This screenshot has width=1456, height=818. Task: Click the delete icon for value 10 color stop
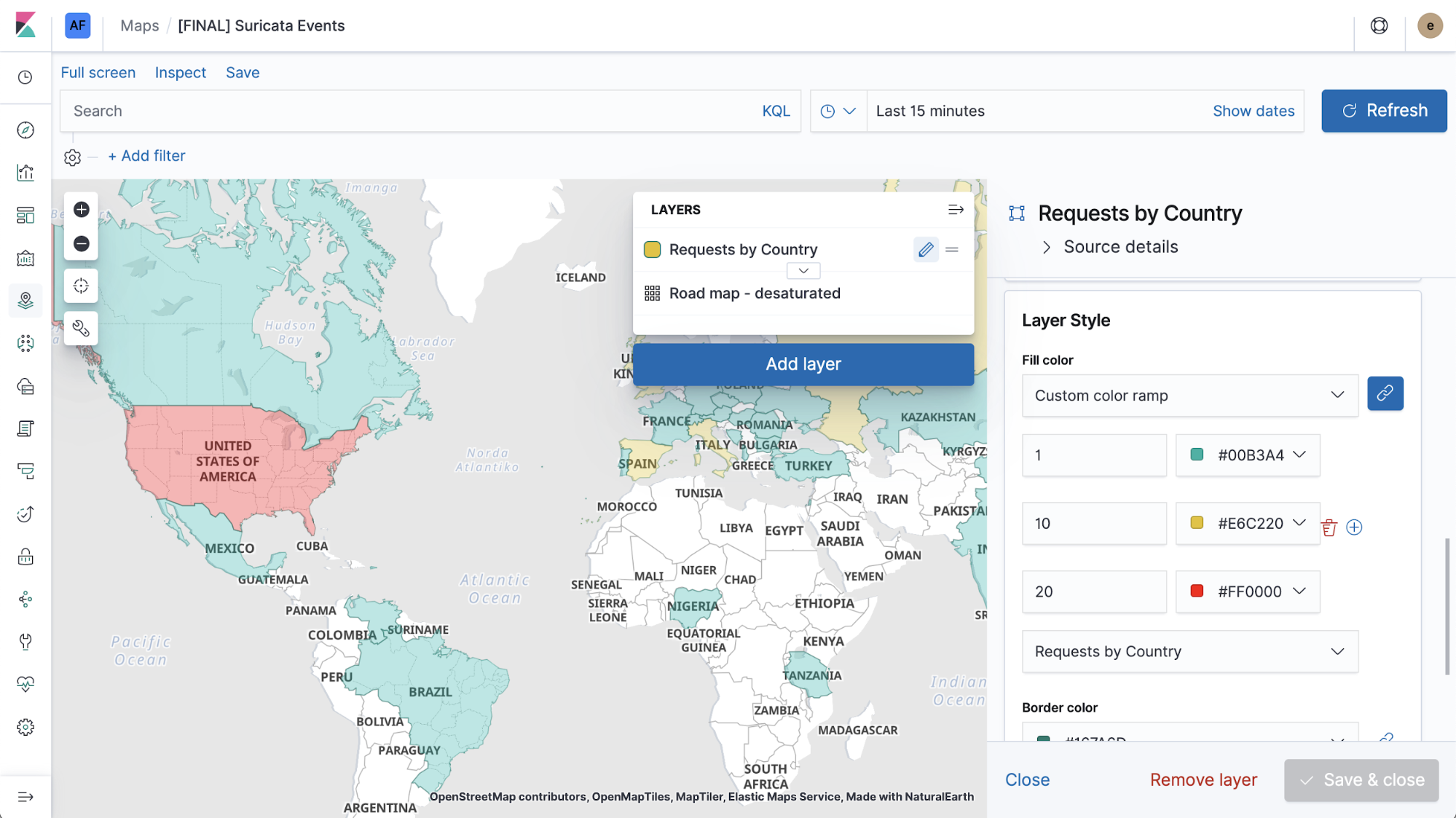pyautogui.click(x=1331, y=525)
